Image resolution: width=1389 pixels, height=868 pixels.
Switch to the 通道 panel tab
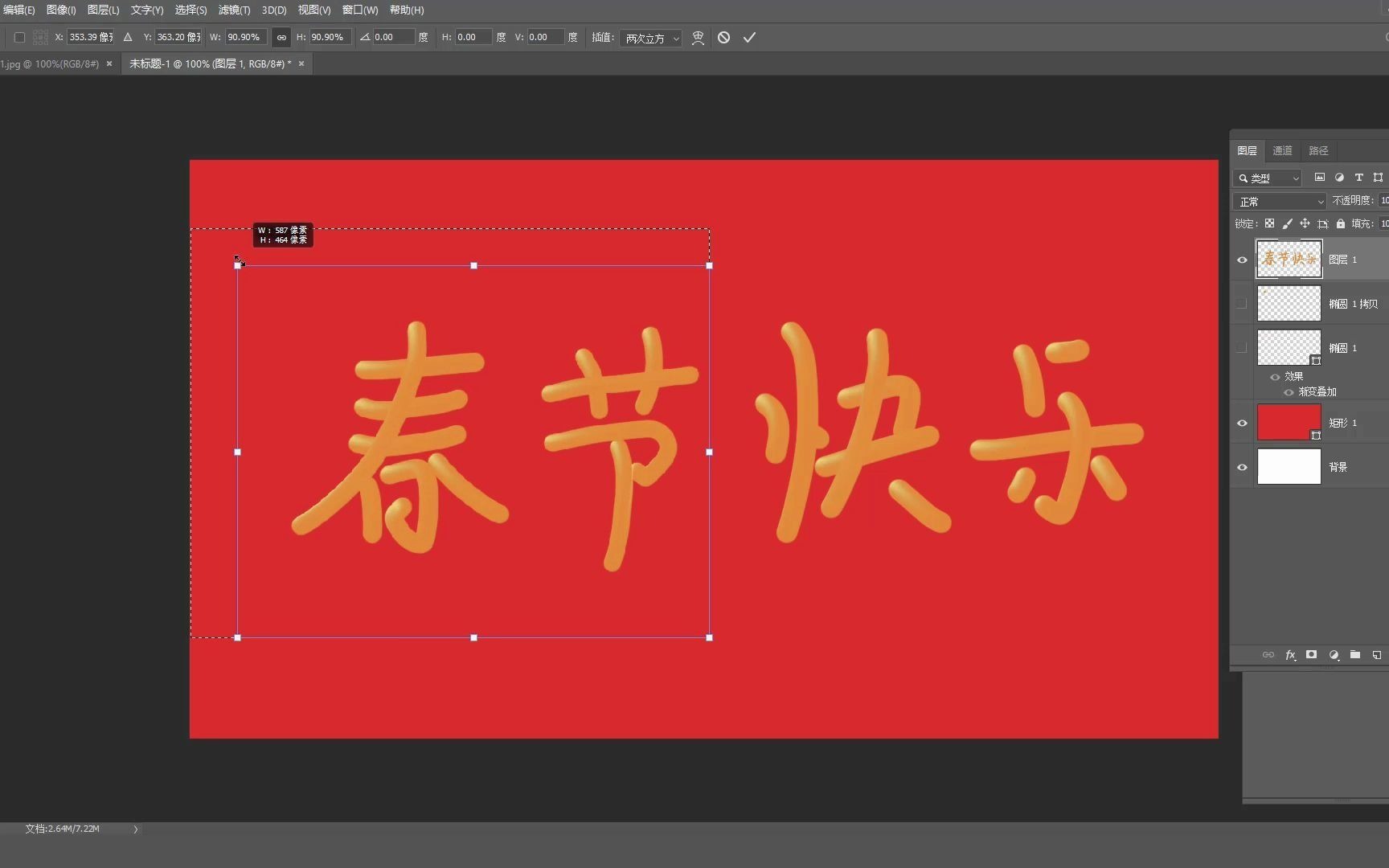1282,150
